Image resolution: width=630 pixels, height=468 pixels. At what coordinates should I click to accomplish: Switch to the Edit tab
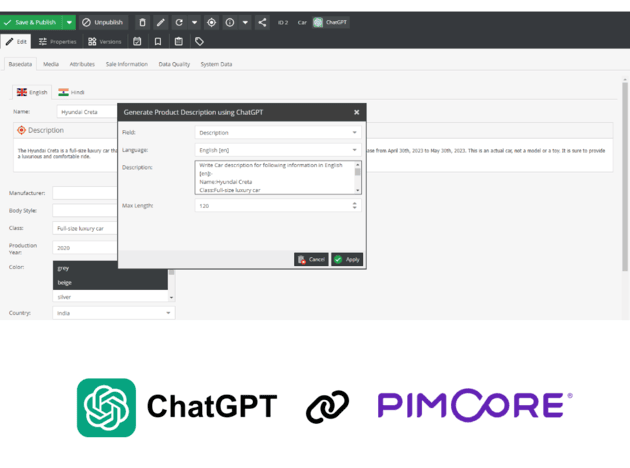(16, 41)
